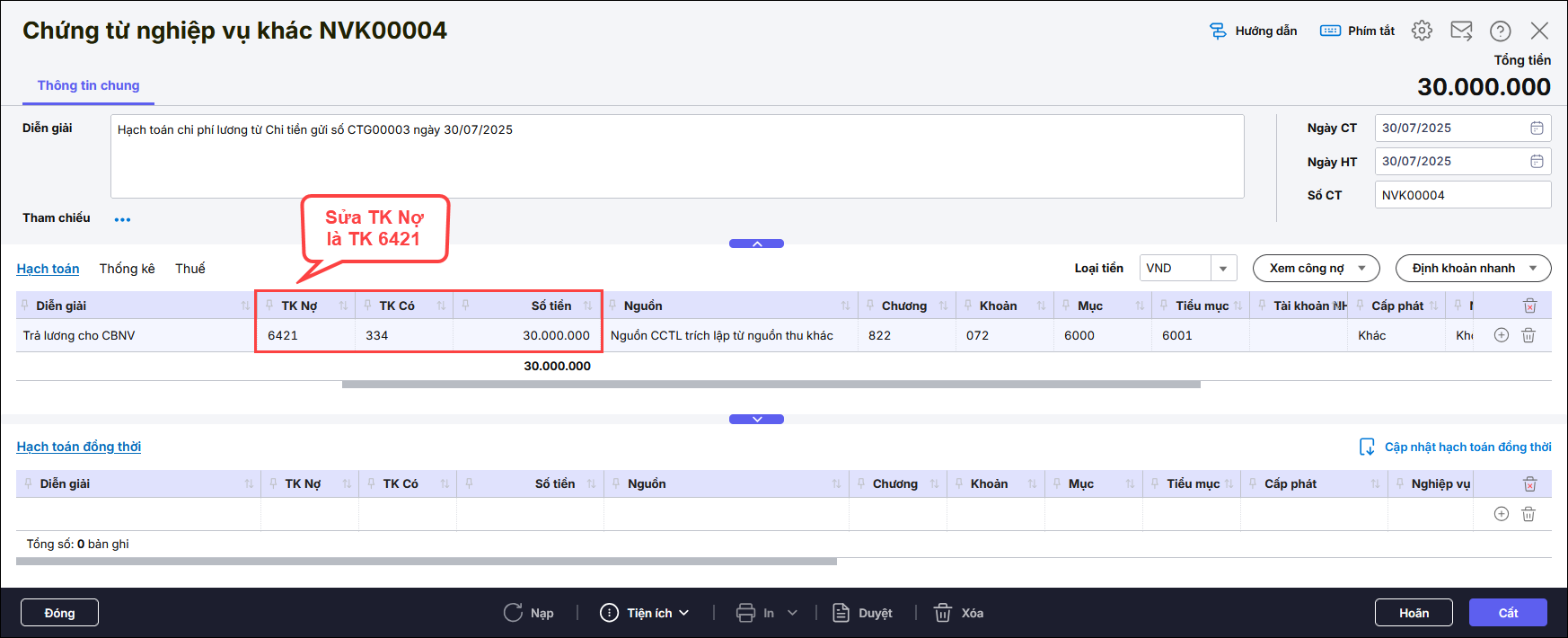Delete the Trả lương cho CBNV row
The width and height of the screenshot is (1568, 638).
[1528, 335]
